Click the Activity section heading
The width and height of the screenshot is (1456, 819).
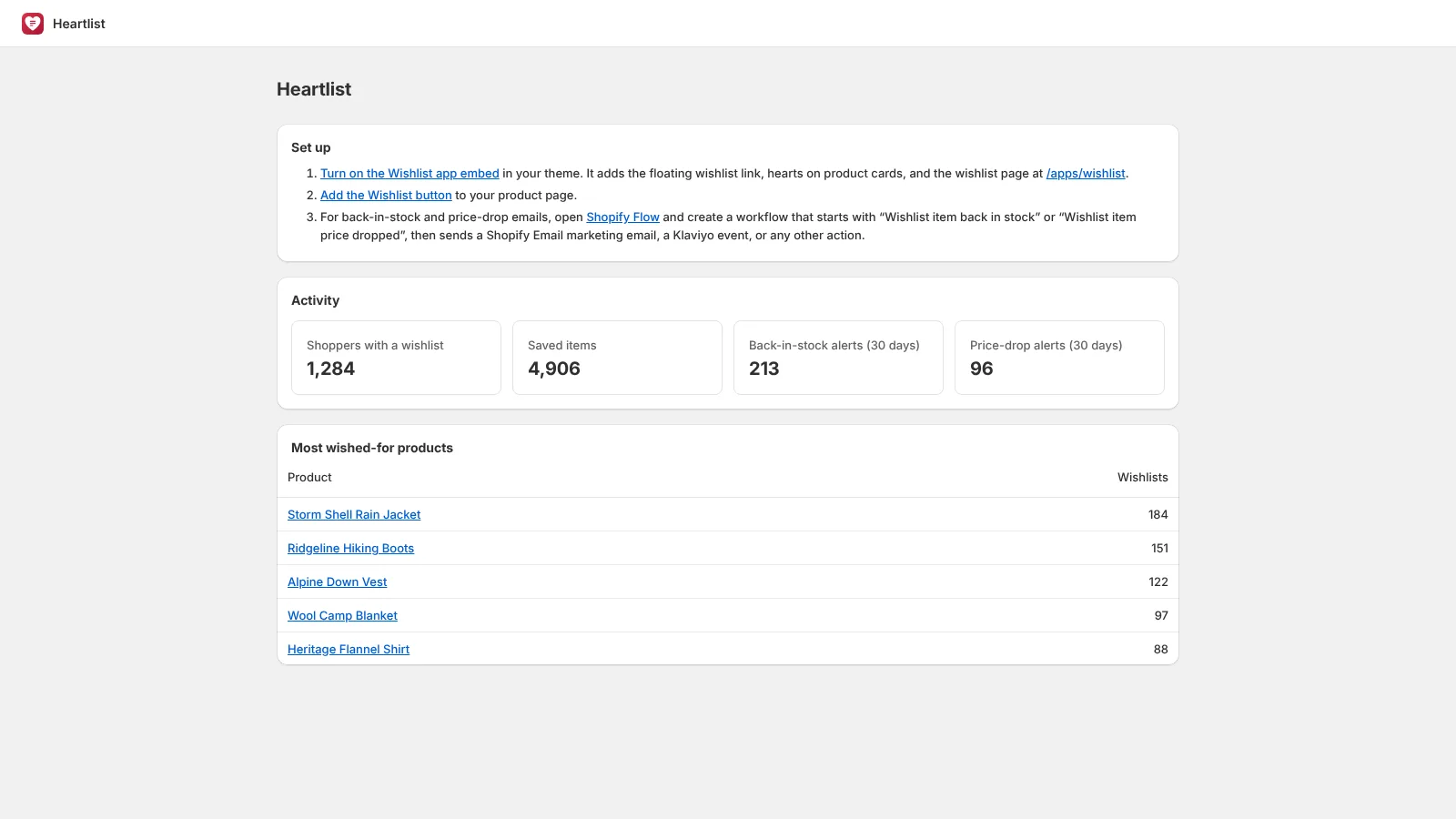pyautogui.click(x=315, y=300)
